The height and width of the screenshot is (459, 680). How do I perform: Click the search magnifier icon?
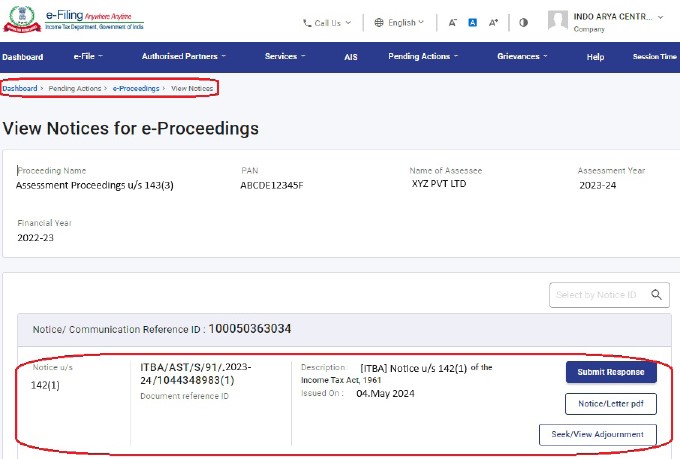(657, 294)
